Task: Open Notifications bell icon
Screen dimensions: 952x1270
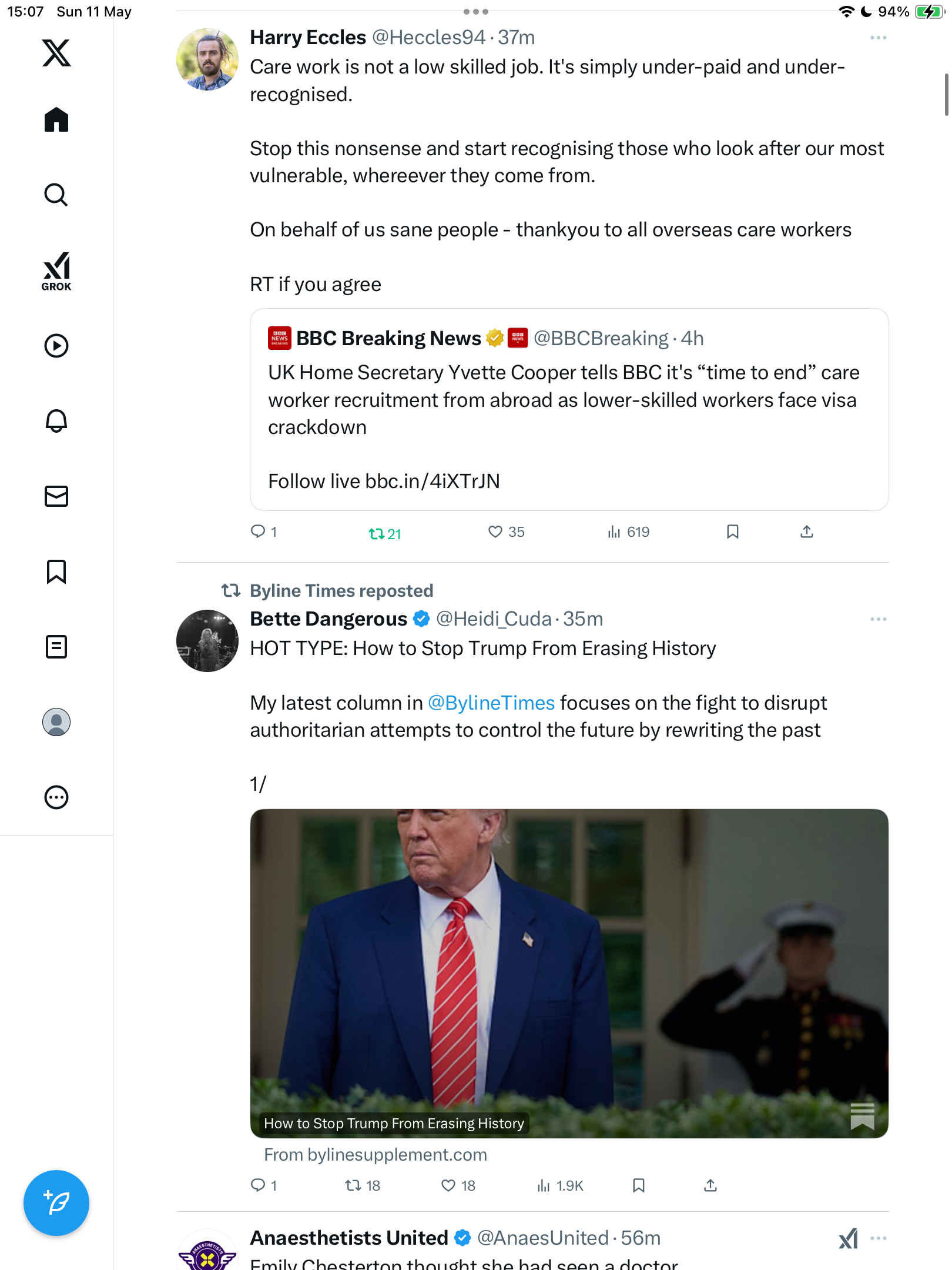Action: 56,421
